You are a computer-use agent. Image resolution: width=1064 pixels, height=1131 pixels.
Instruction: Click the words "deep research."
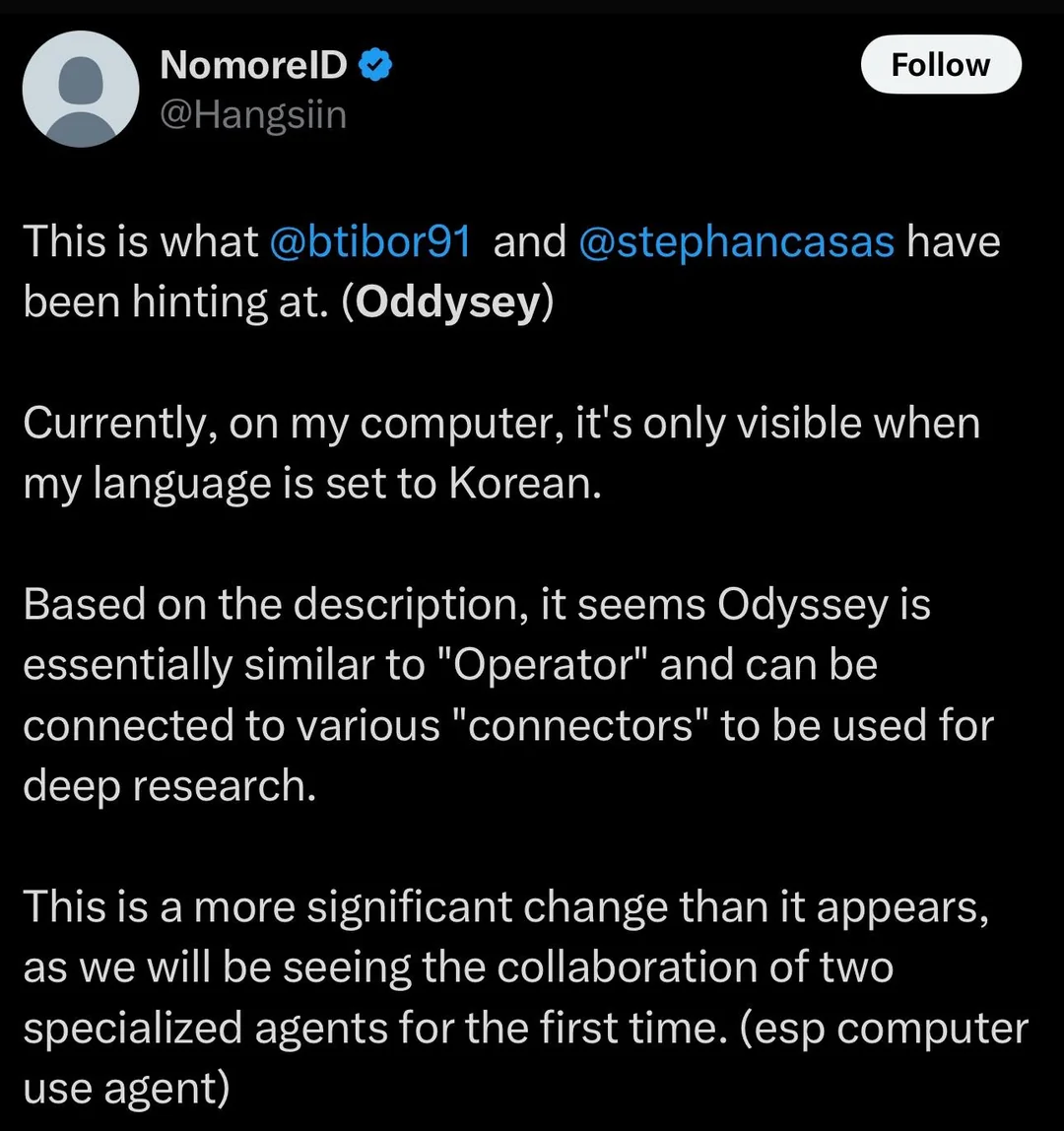169,786
